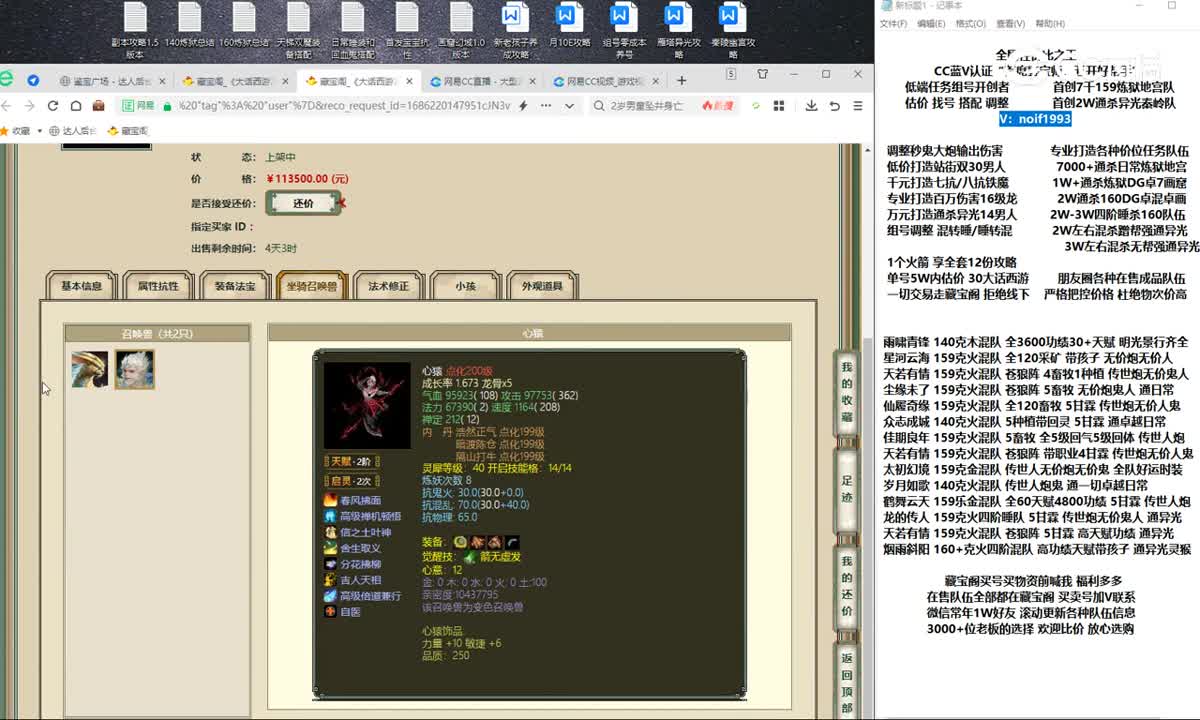Viewport: 1200px width, 720px height.
Task: Click the 箭无虚发 awakening skill icon
Action: pos(469,557)
